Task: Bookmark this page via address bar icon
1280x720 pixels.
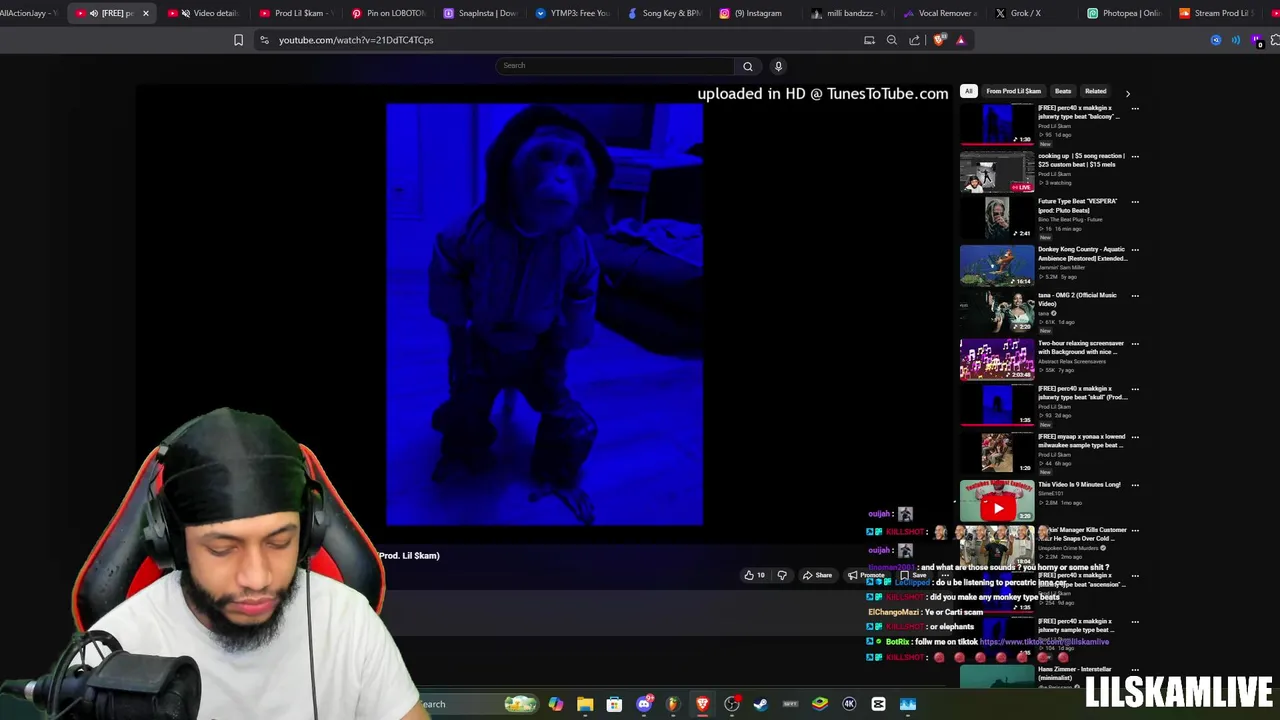Action: tap(238, 40)
